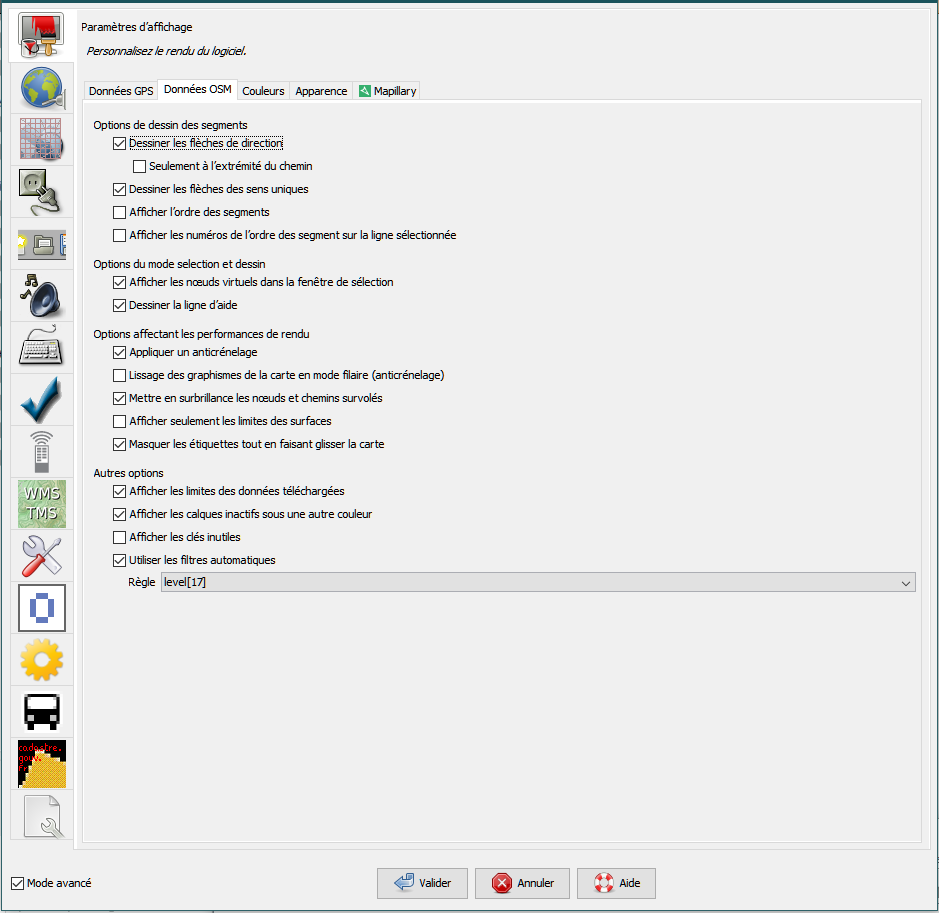This screenshot has height=913, width=939.
Task: Check 'Afficher les clés inutiles' option
Action: [x=120, y=537]
